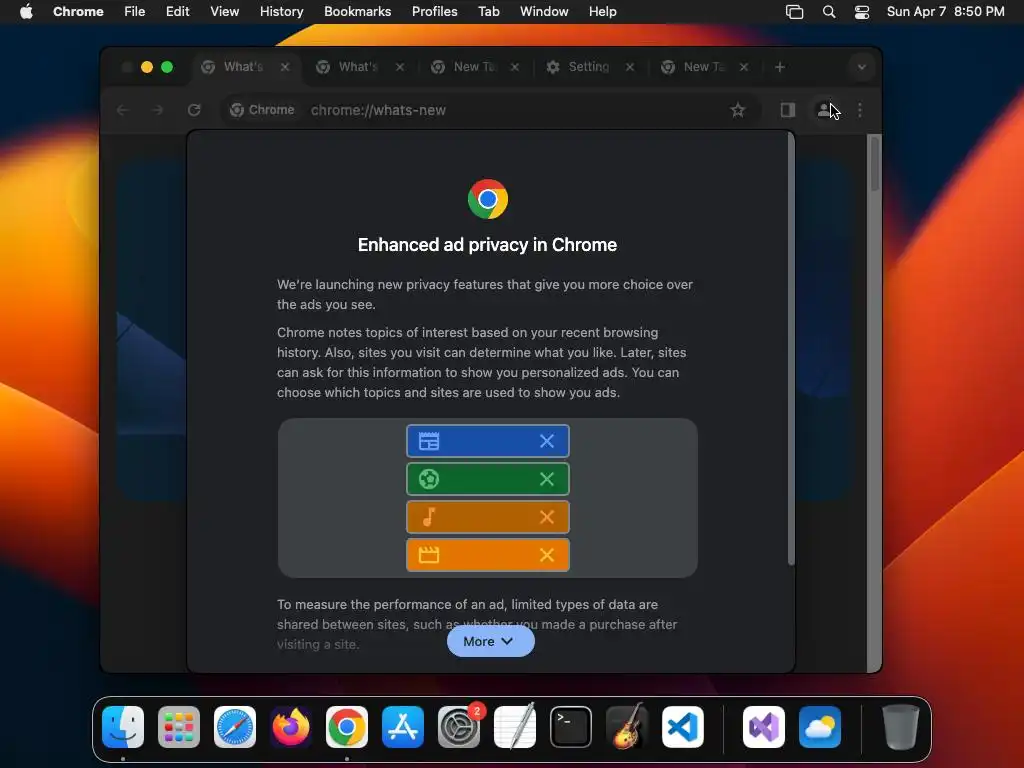Open the View menu
Image resolution: width=1024 pixels, height=768 pixels.
tap(224, 11)
